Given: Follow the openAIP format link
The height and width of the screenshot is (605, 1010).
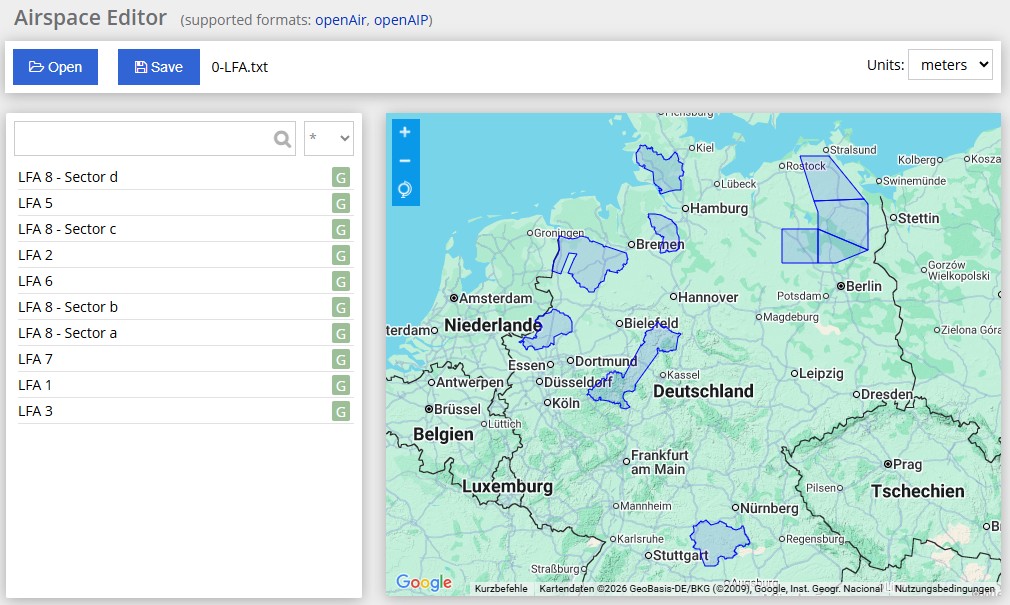Looking at the screenshot, I should 401,20.
